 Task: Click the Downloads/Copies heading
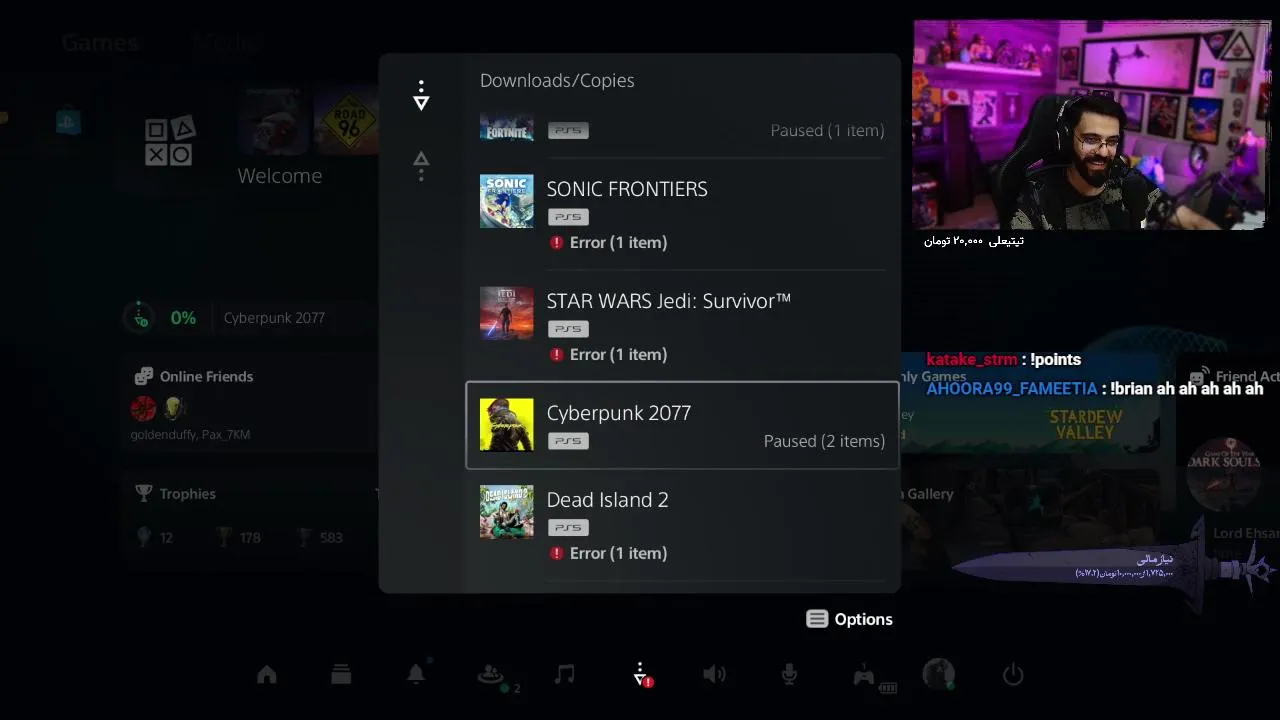[x=557, y=81]
